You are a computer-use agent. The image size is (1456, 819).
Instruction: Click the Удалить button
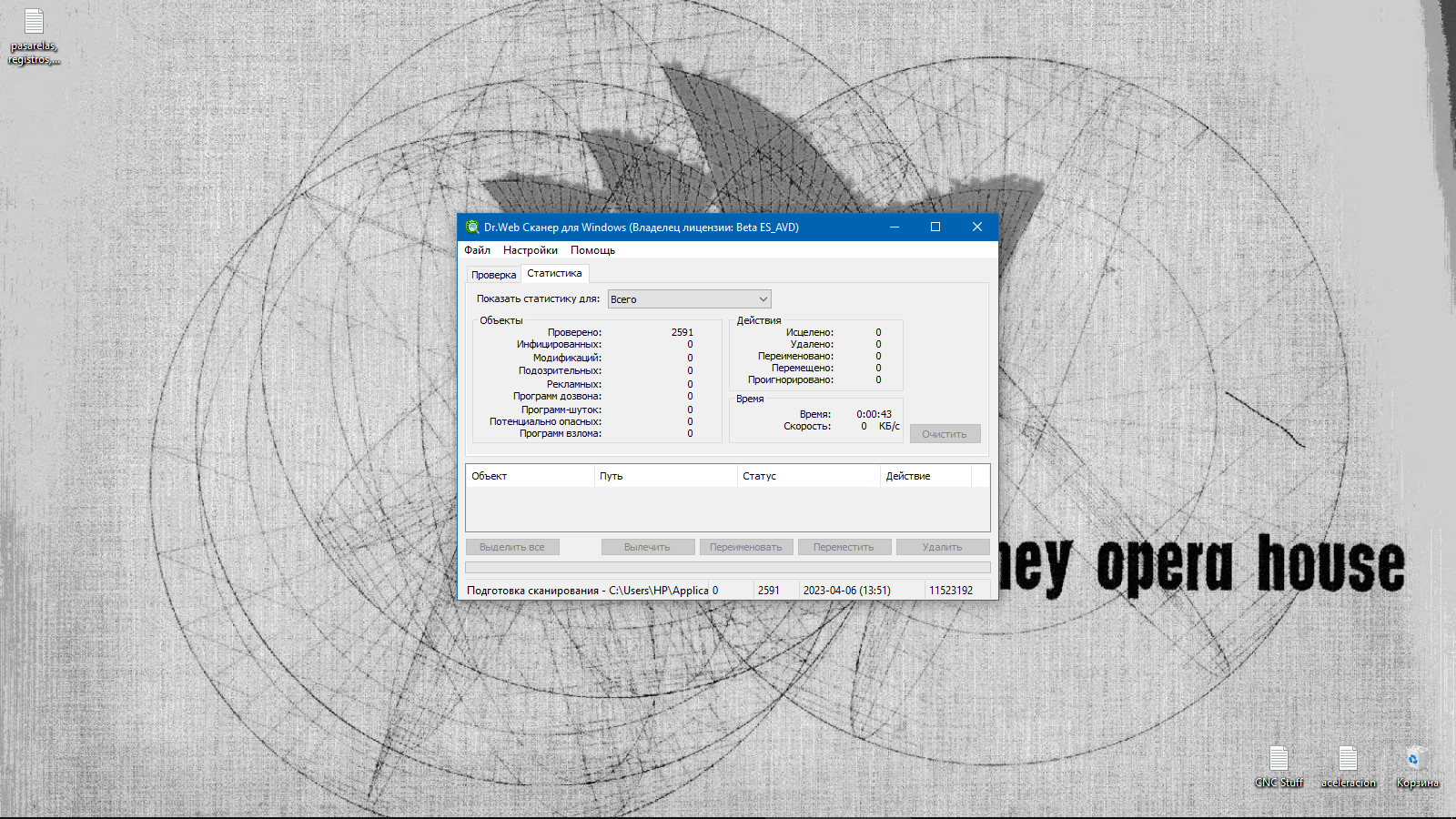[942, 547]
